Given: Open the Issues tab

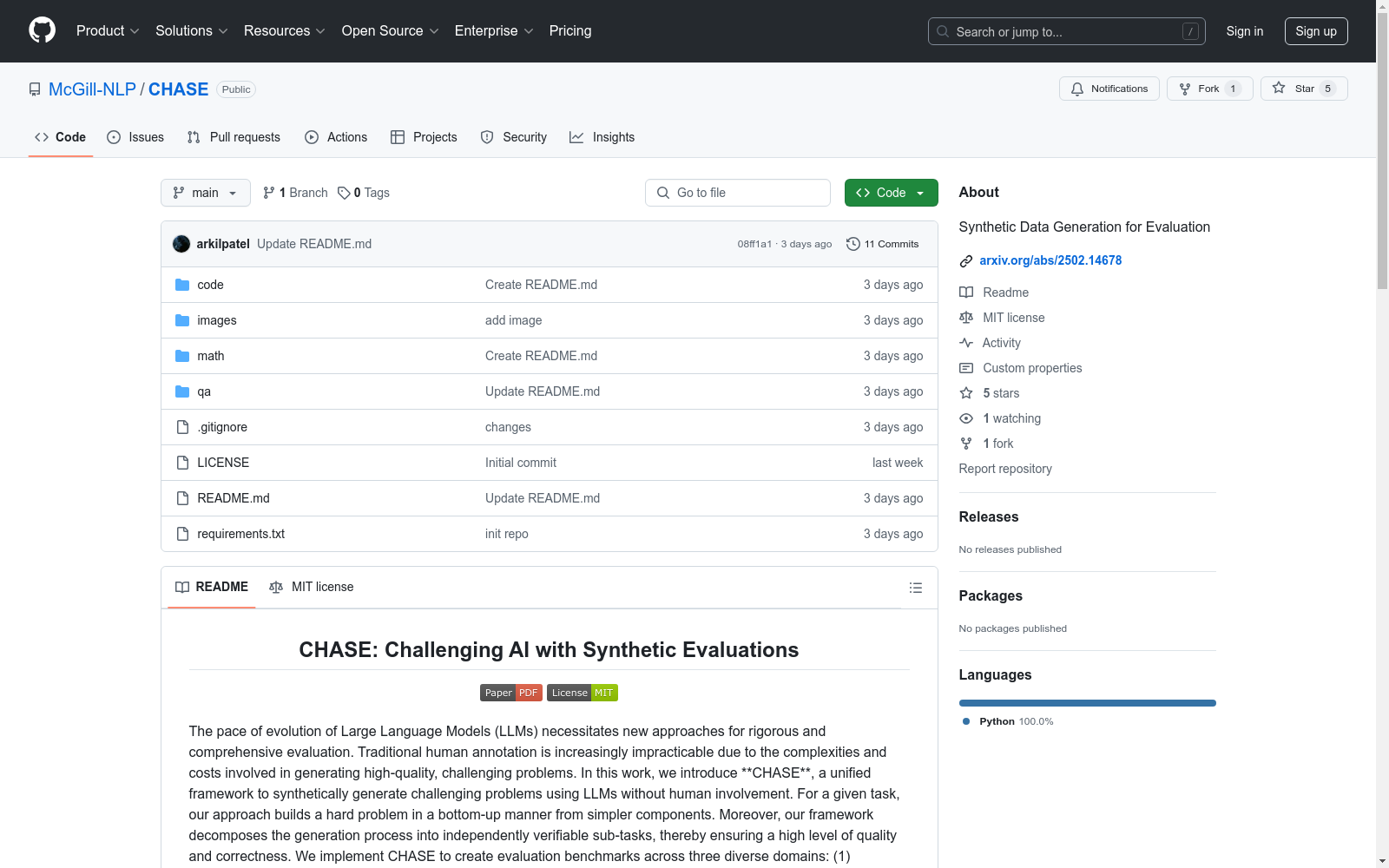Looking at the screenshot, I should coord(135,137).
